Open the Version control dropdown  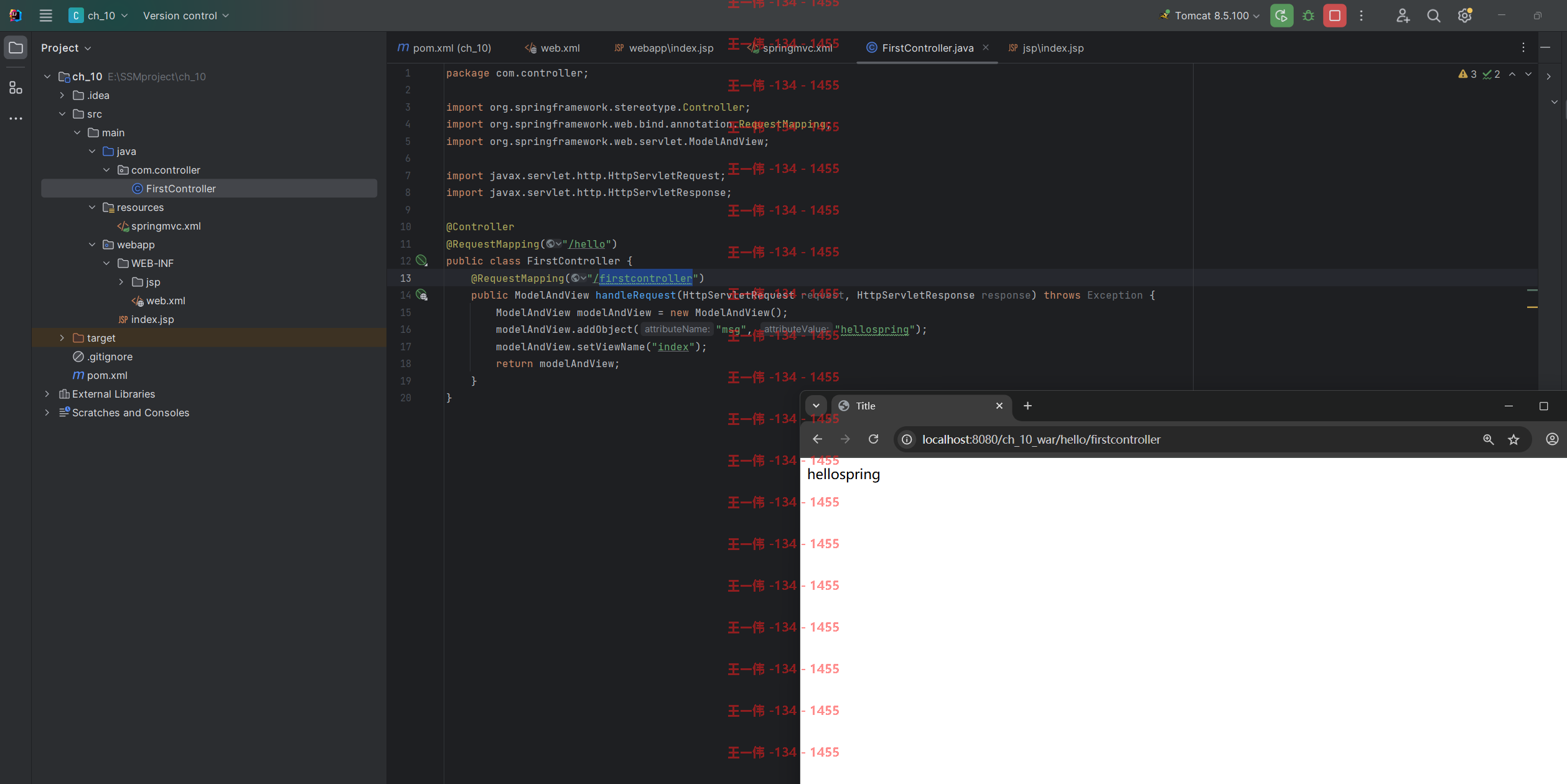186,16
